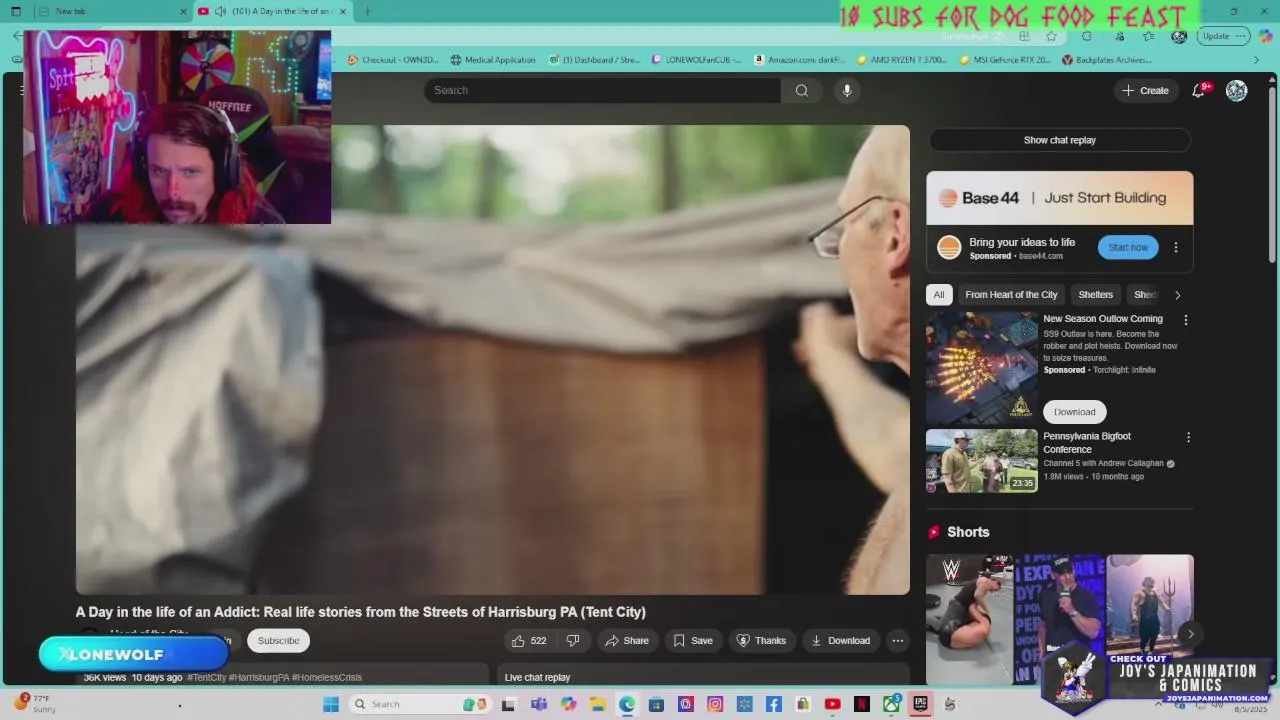This screenshot has width=1280, height=720.
Task: Click Edge Update button
Action: (x=1224, y=36)
